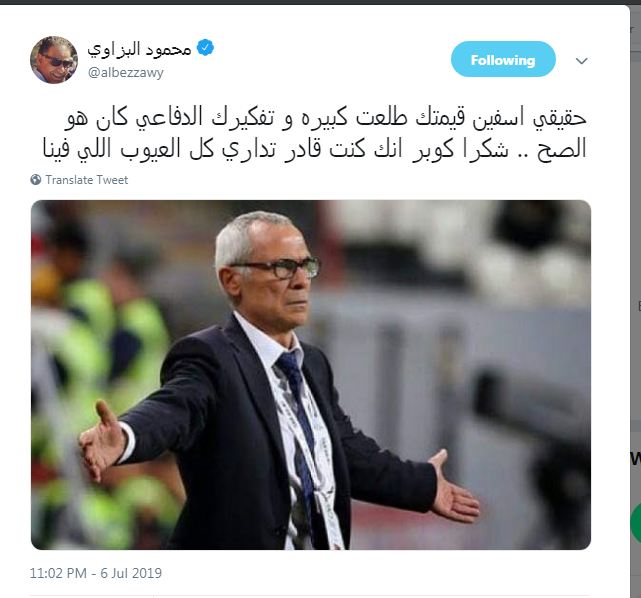Click the dark strip above the tweet dialog
This screenshot has height=598, width=641.
point(320,2)
